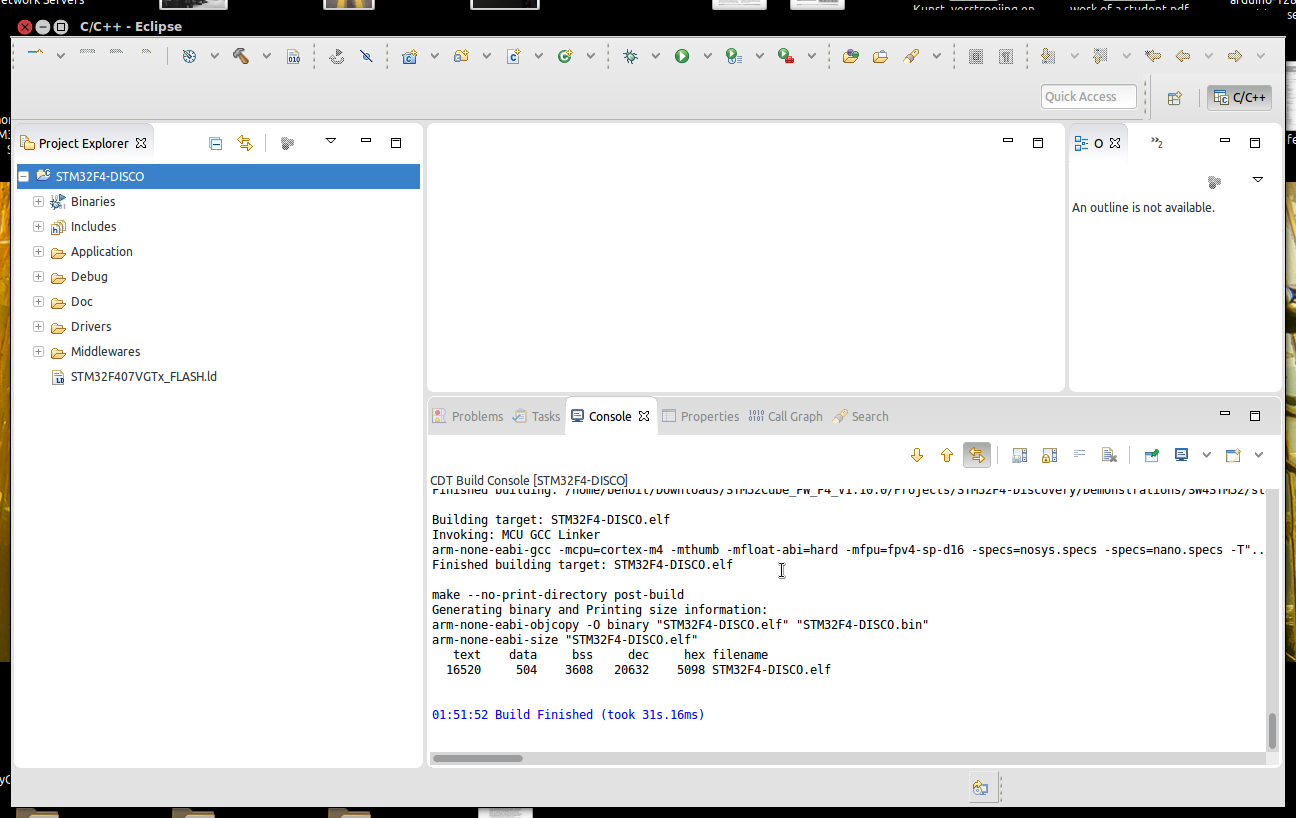This screenshot has width=1296, height=818.
Task: Open the build configuration manager toolbar icon
Action: pyautogui.click(x=189, y=56)
